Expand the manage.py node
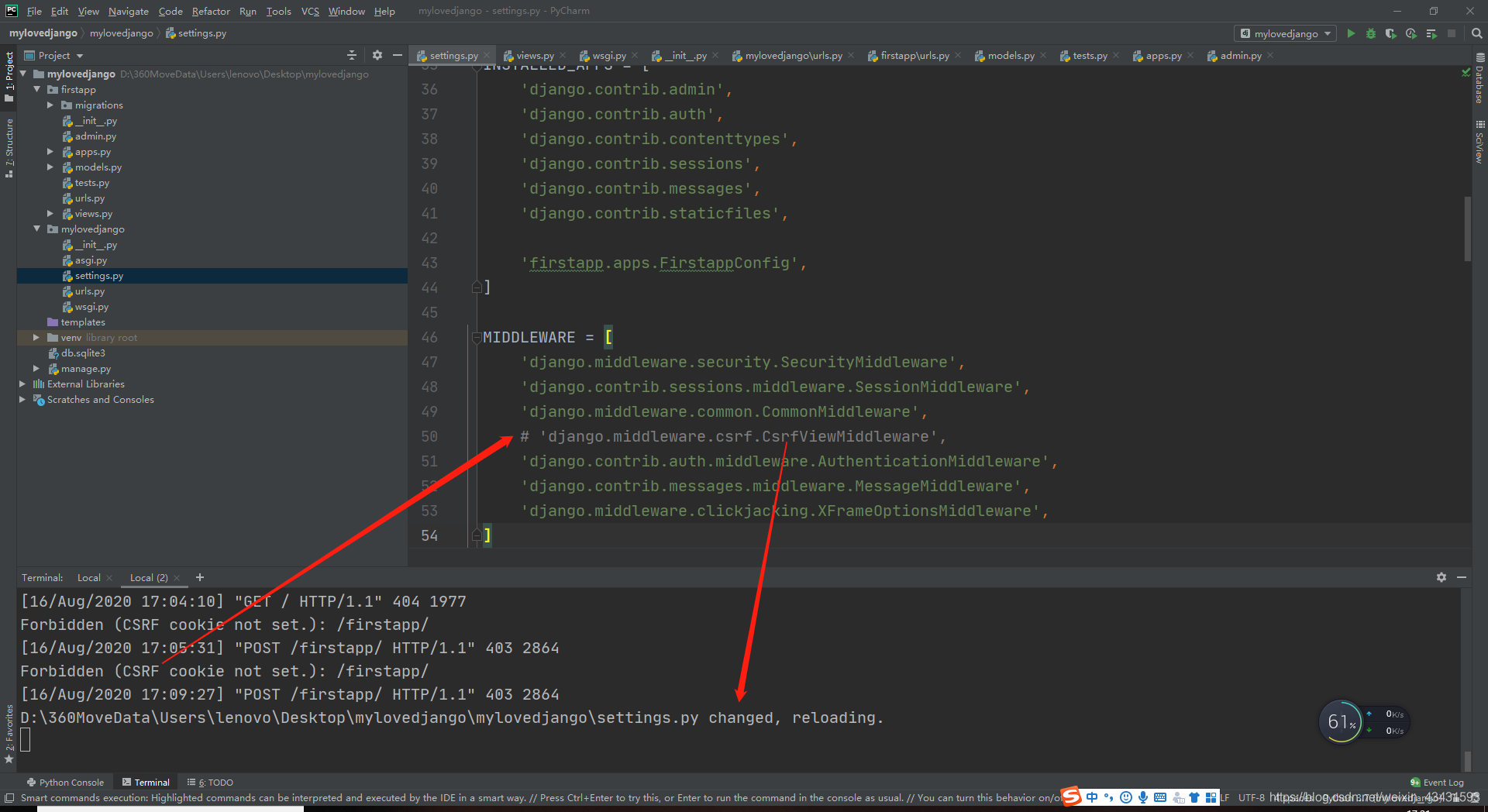1488x812 pixels. (36, 369)
